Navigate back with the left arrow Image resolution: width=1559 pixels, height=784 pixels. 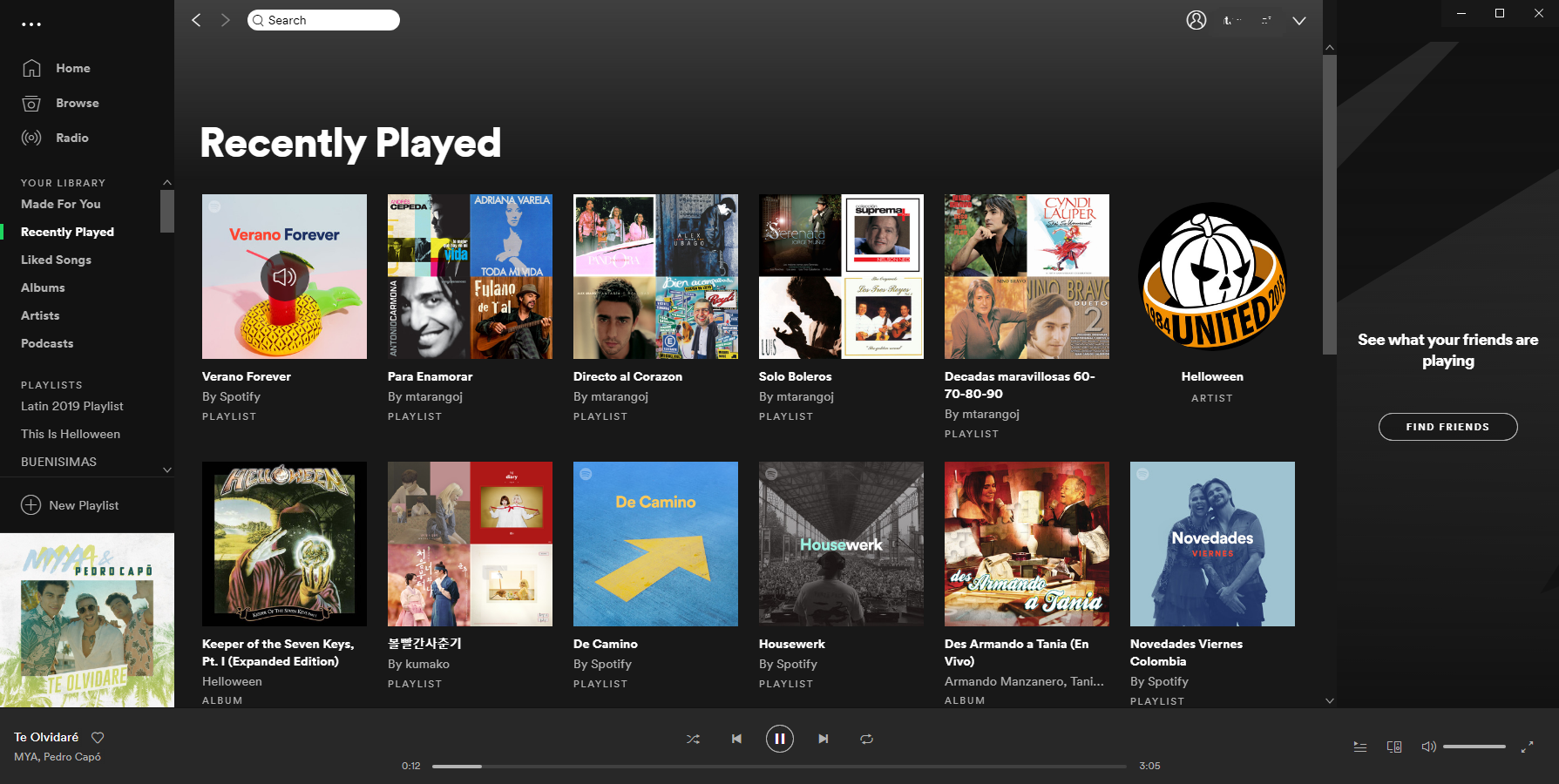click(196, 20)
